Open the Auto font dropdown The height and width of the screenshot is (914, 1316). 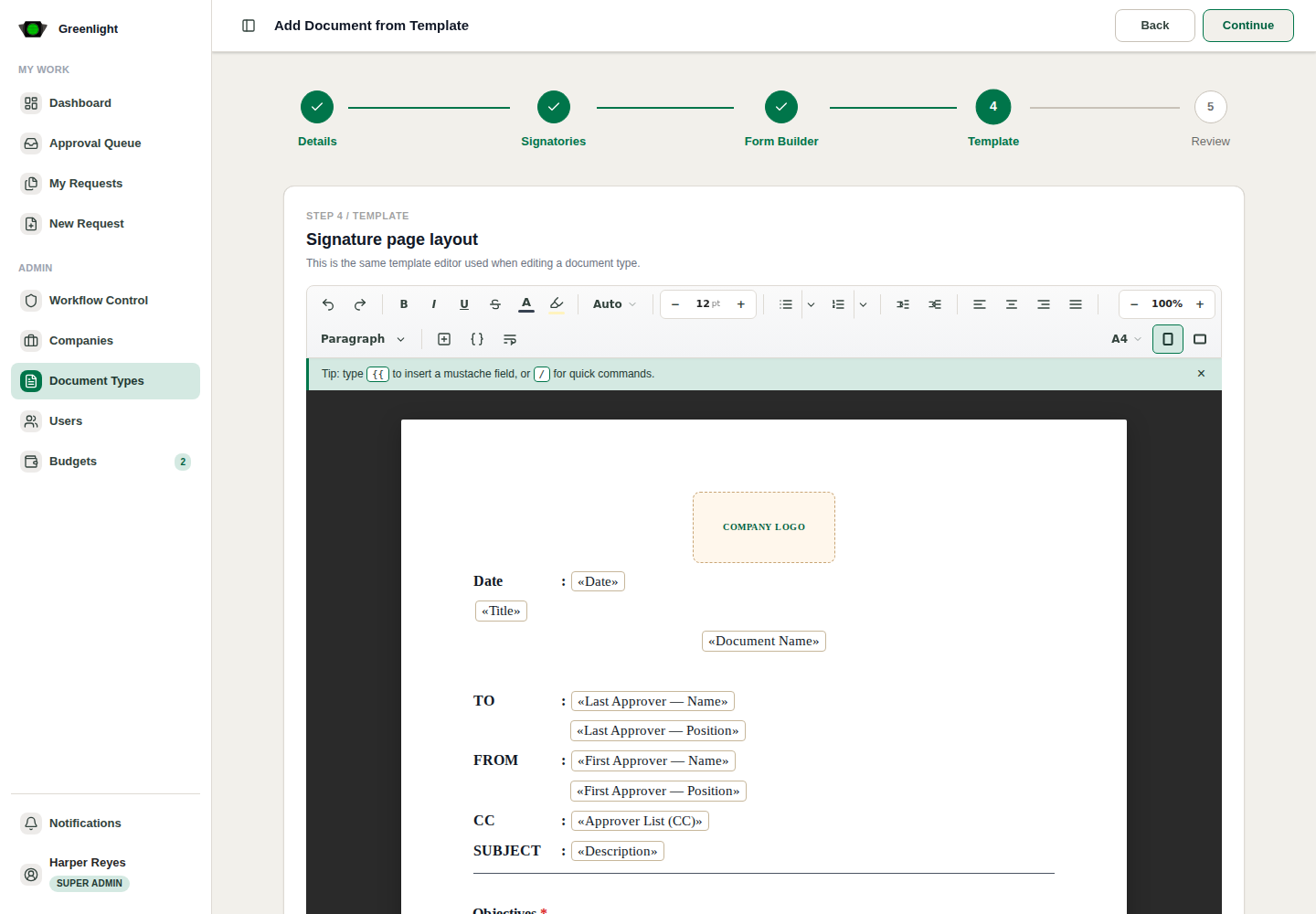(614, 304)
